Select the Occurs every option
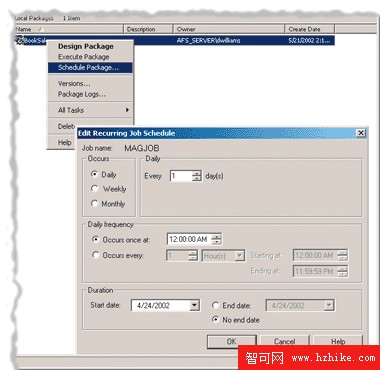 95,255
